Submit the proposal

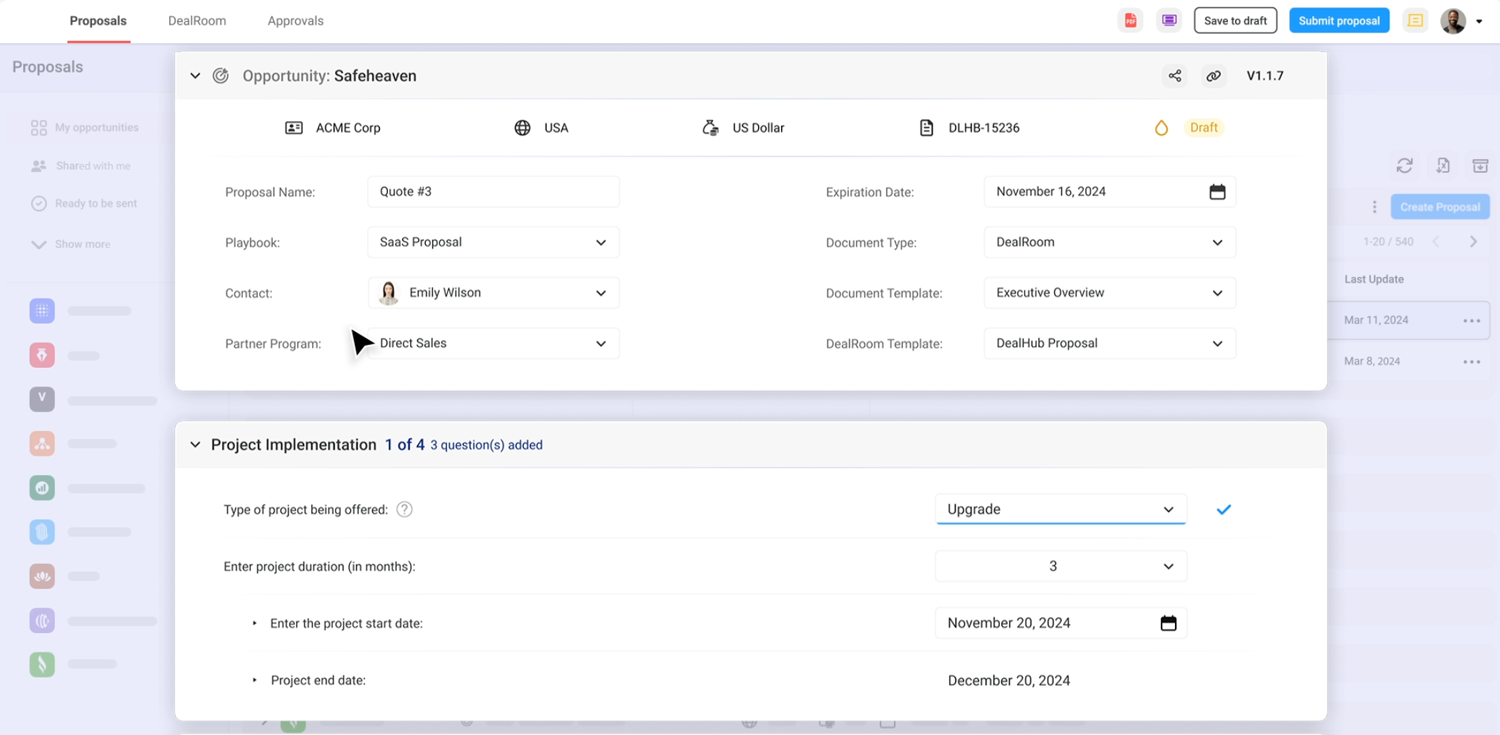pos(1339,19)
